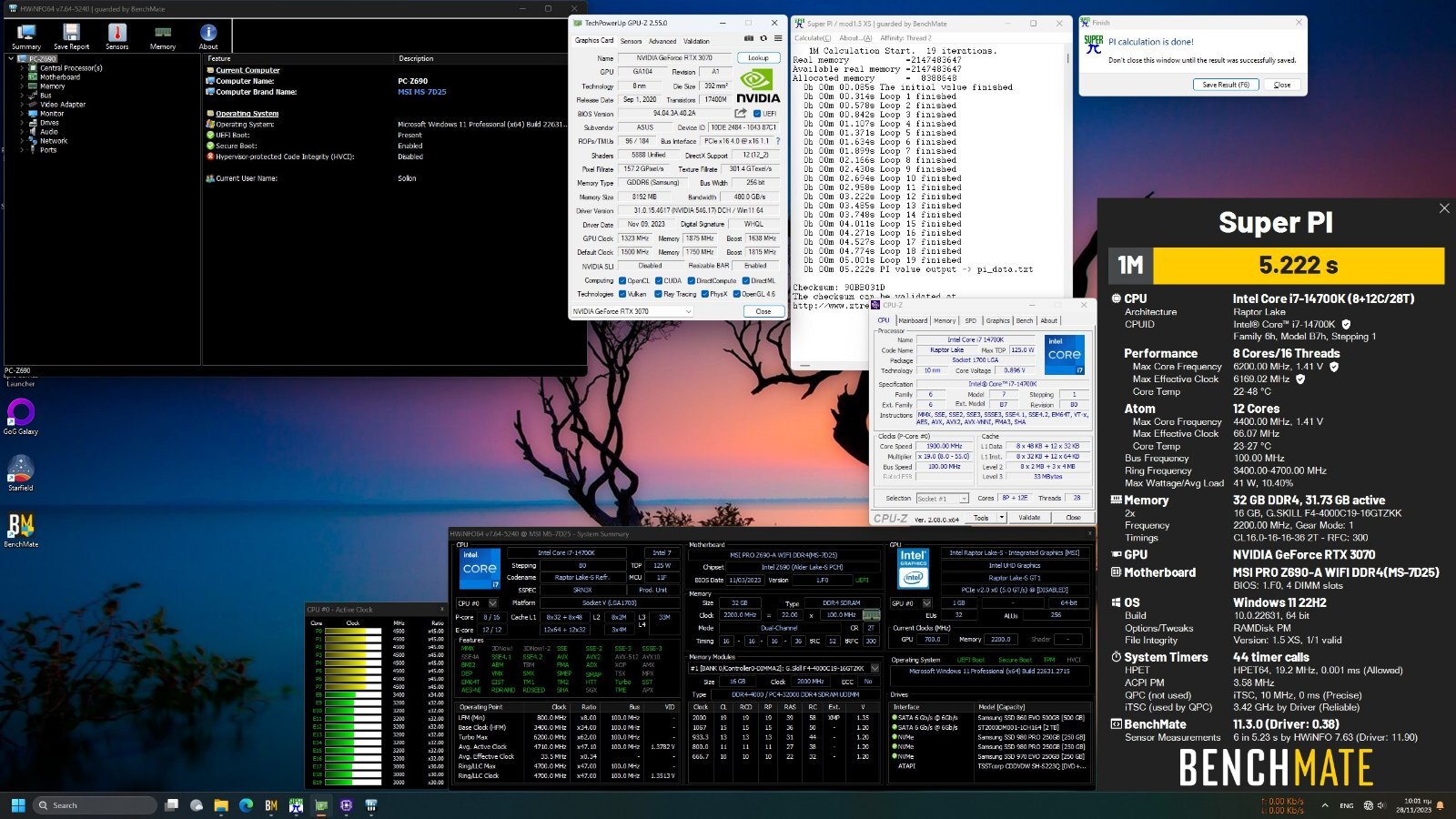This screenshot has width=1456, height=819.
Task: Open the Memory toolbar icon in HWiNFO
Action: (163, 36)
